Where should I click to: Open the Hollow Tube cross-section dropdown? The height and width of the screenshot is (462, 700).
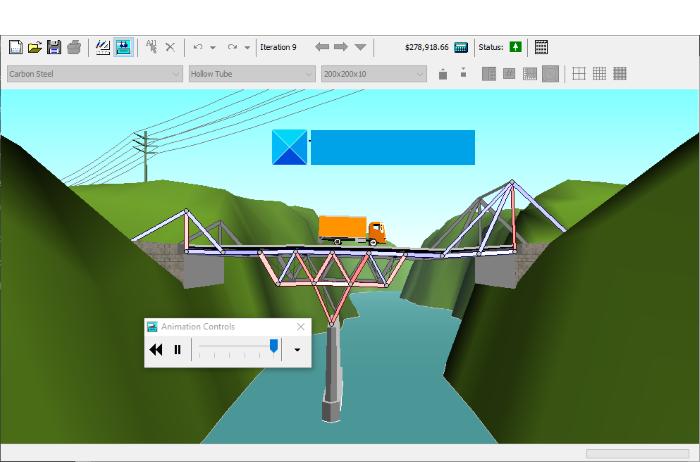point(252,74)
